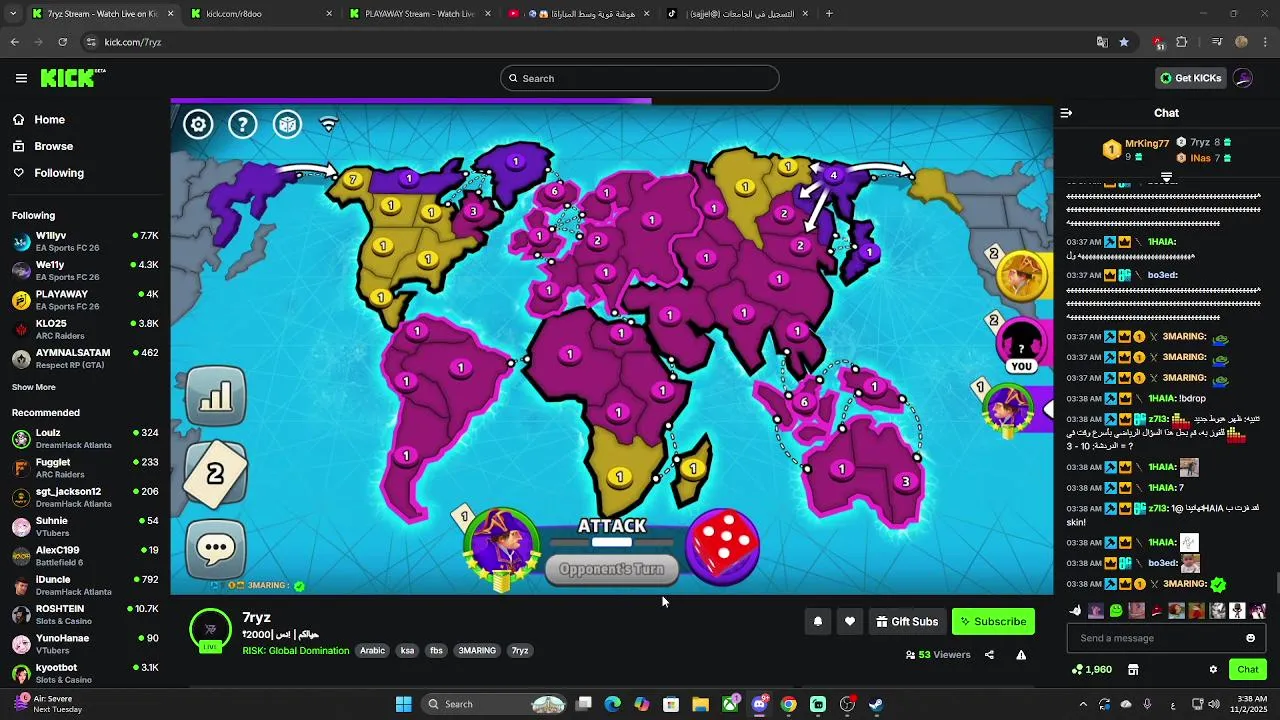Screen dimensions: 1280x720
Task: Open Steam from the taskbar
Action: (876, 704)
